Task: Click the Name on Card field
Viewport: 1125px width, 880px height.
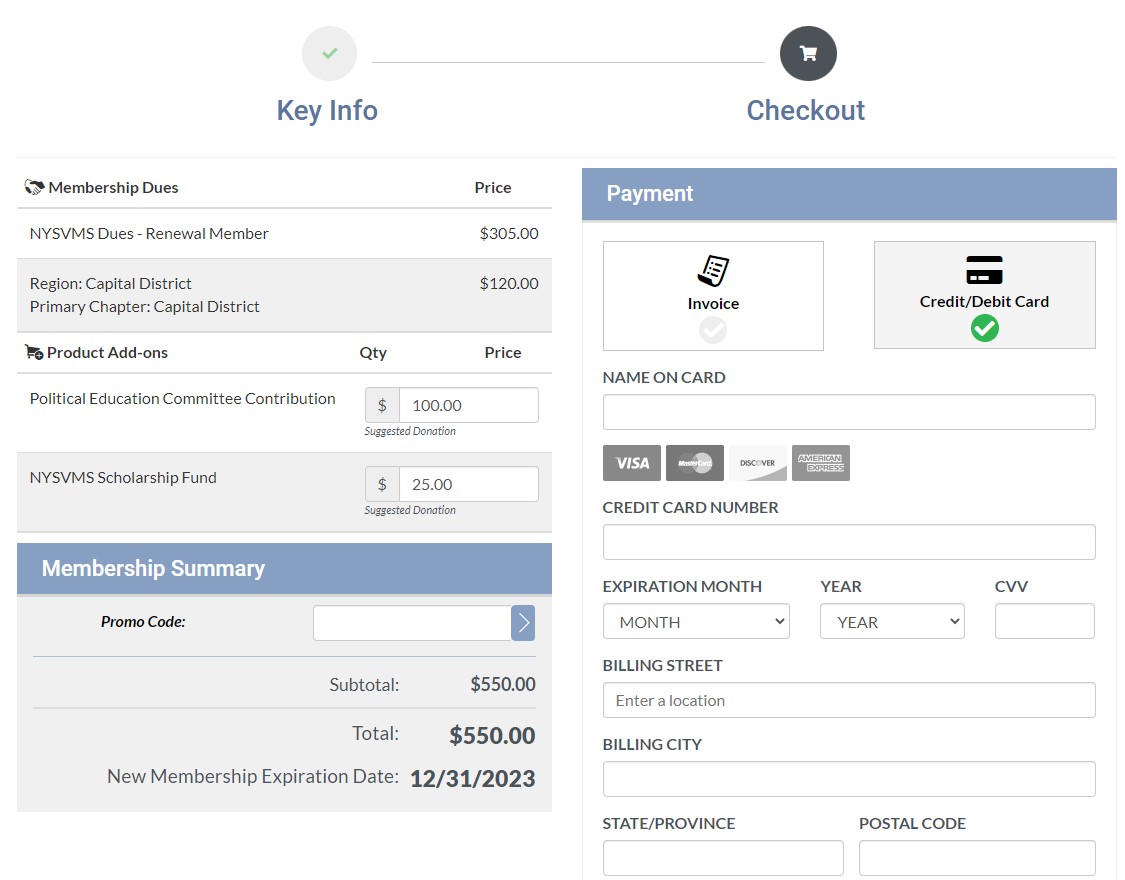Action: (x=849, y=412)
